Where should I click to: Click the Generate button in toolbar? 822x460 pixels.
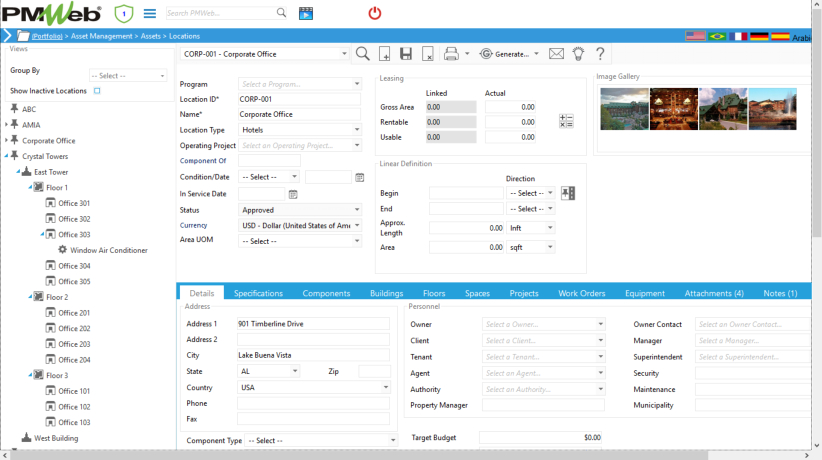click(x=510, y=54)
